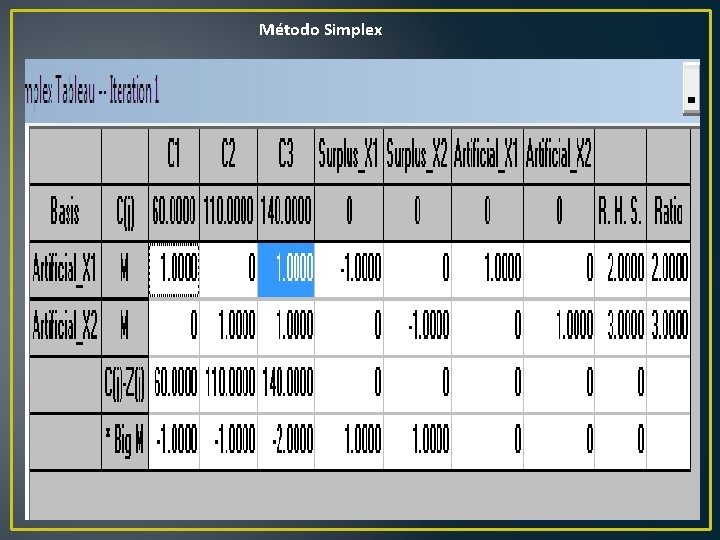Click the Artificial_X1 column header

pyautogui.click(x=487, y=156)
